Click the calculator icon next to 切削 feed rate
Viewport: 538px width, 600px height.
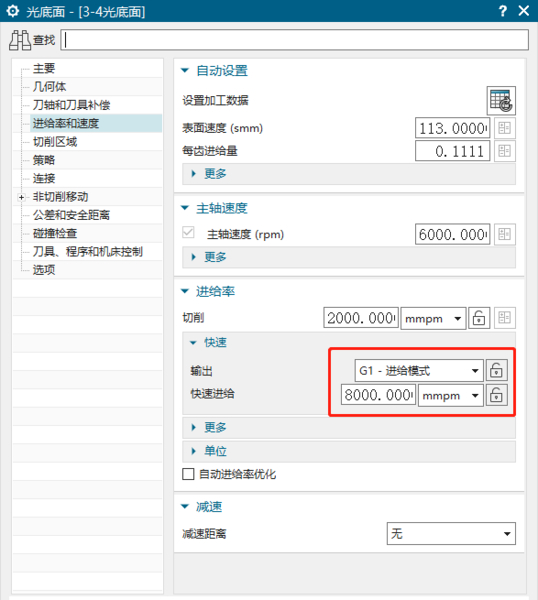pos(504,318)
